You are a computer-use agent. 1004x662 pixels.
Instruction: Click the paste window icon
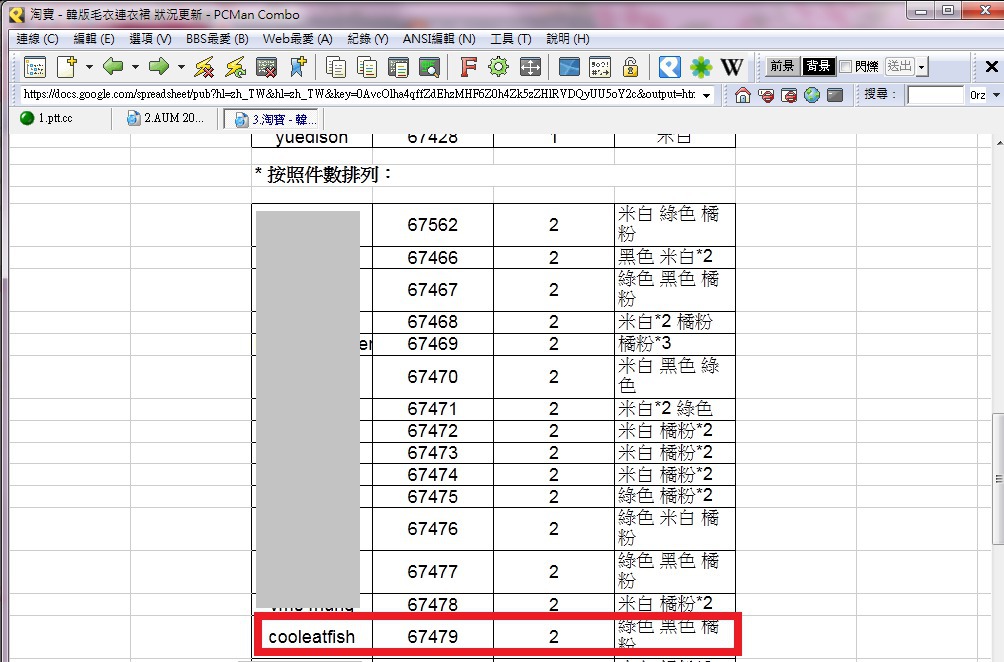(x=398, y=67)
